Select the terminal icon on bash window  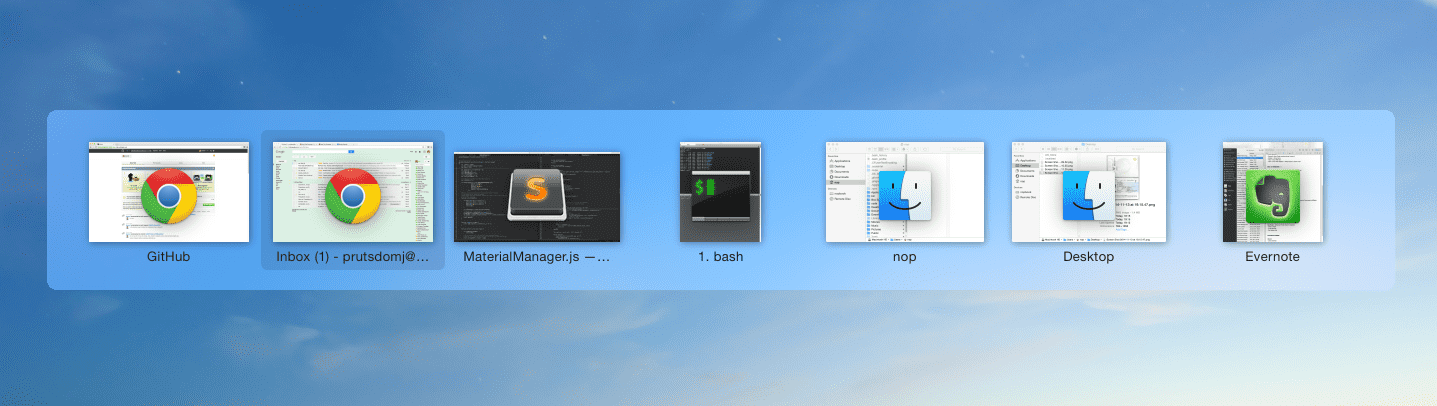pos(720,195)
